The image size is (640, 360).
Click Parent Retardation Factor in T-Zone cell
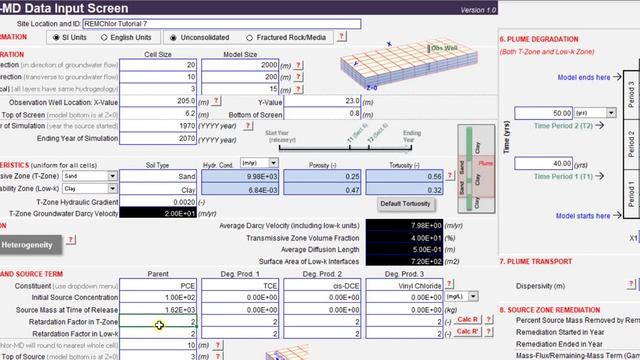(x=158, y=322)
